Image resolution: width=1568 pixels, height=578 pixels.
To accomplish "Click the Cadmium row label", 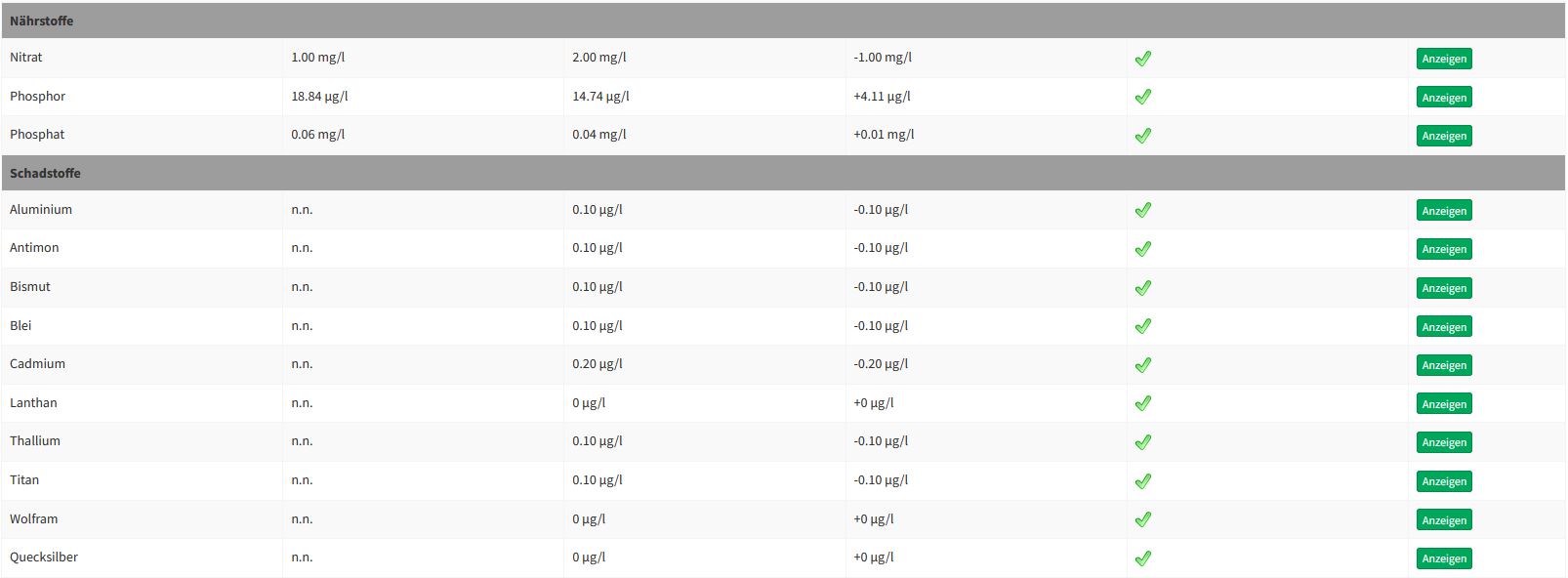I will [37, 363].
